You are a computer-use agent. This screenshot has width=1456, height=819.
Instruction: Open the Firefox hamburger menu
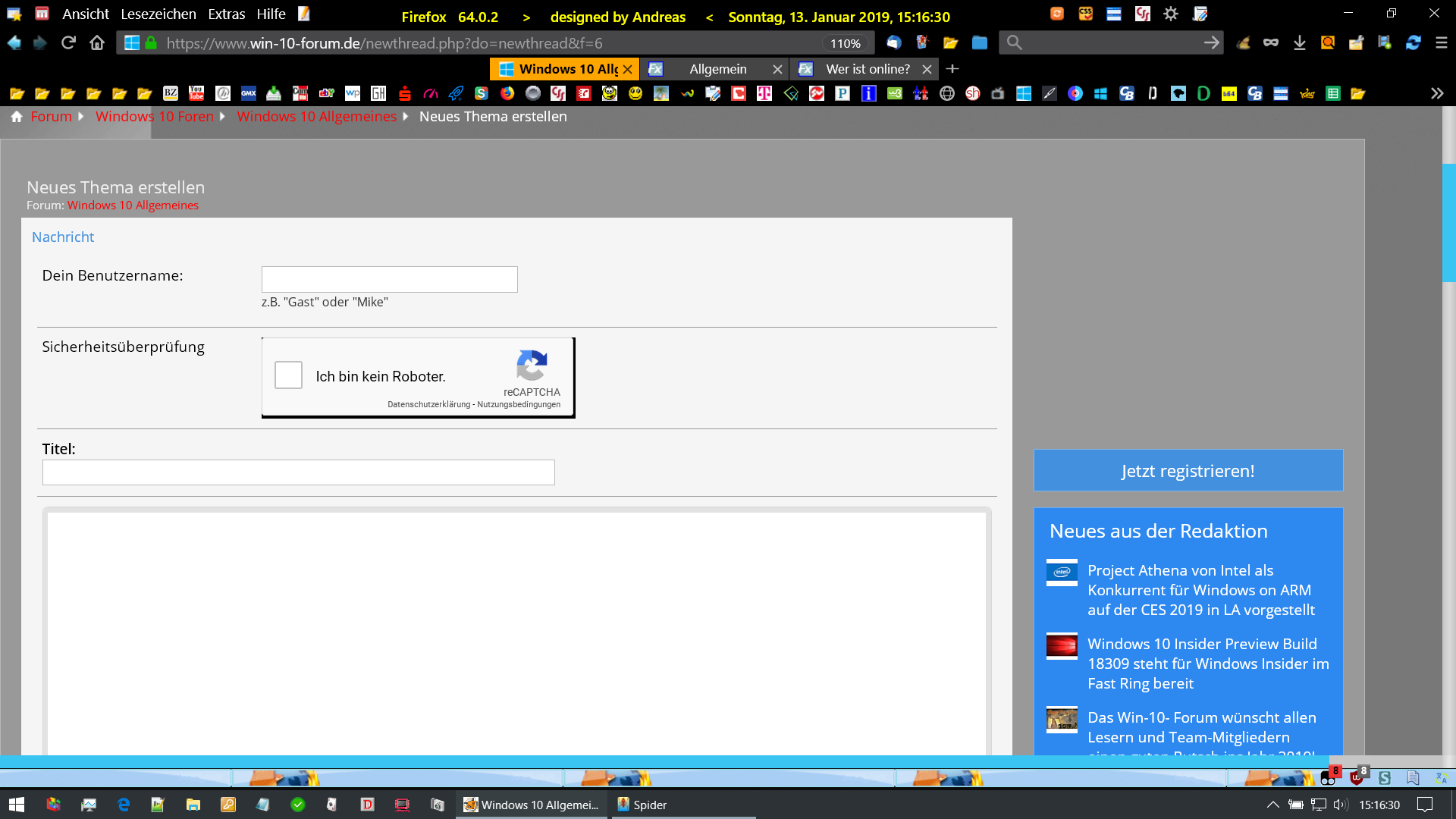(x=1442, y=43)
